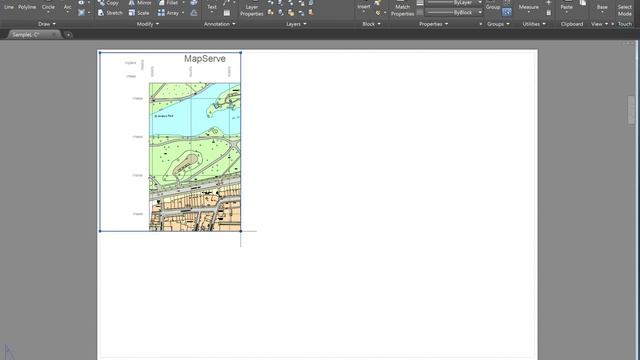The width and height of the screenshot is (640, 360).
Task: Expand the Utilities panel
Action: (x=534, y=24)
